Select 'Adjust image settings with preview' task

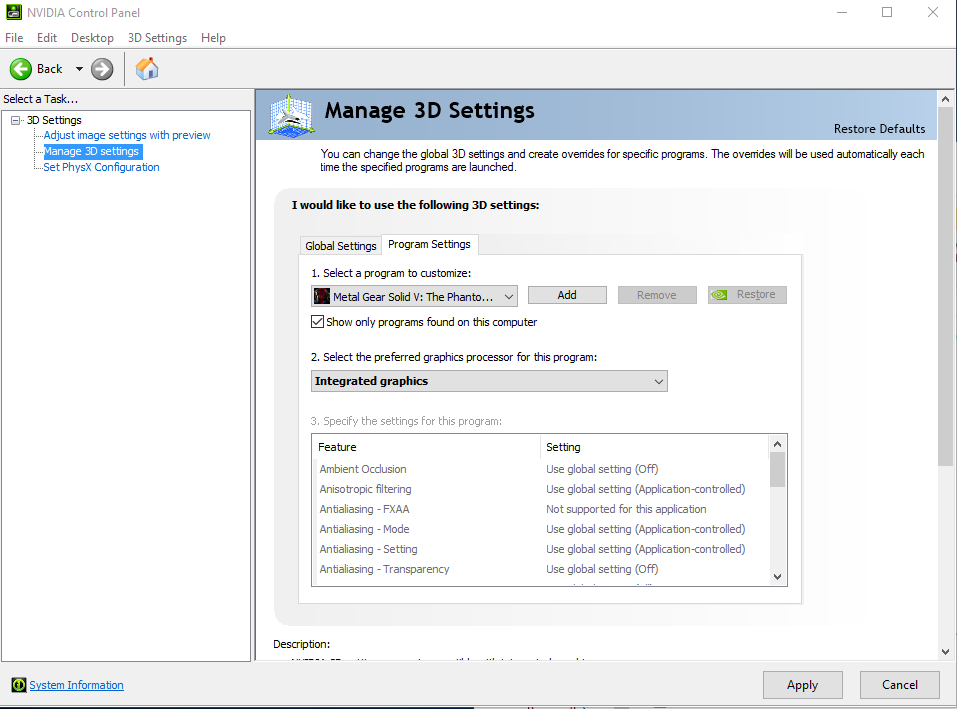[127, 135]
